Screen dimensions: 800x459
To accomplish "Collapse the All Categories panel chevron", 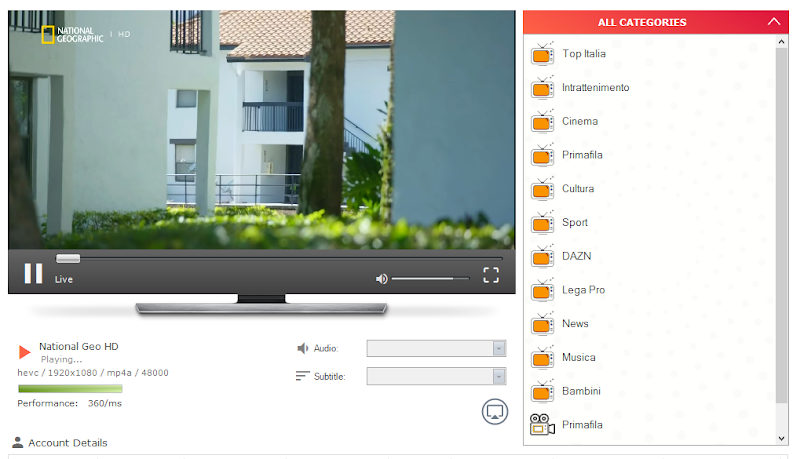I will (773, 22).
